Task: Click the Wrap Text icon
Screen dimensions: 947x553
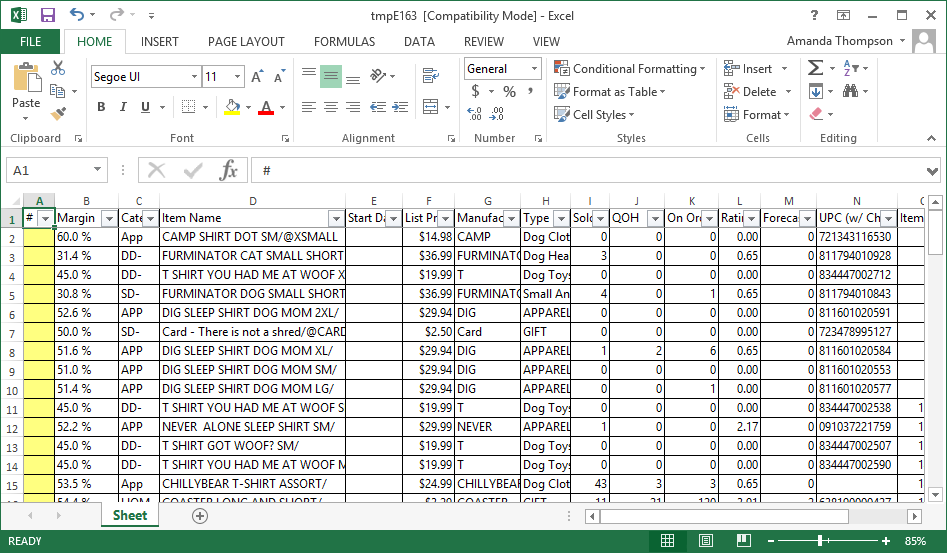Action: 431,75
